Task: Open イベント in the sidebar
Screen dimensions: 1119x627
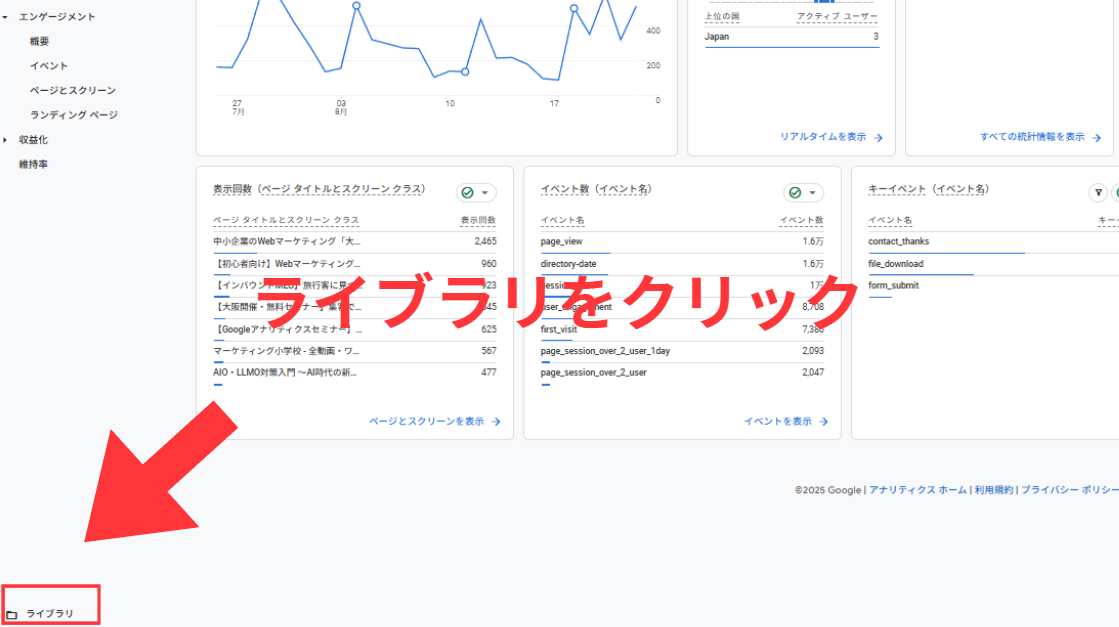Action: coord(49,66)
